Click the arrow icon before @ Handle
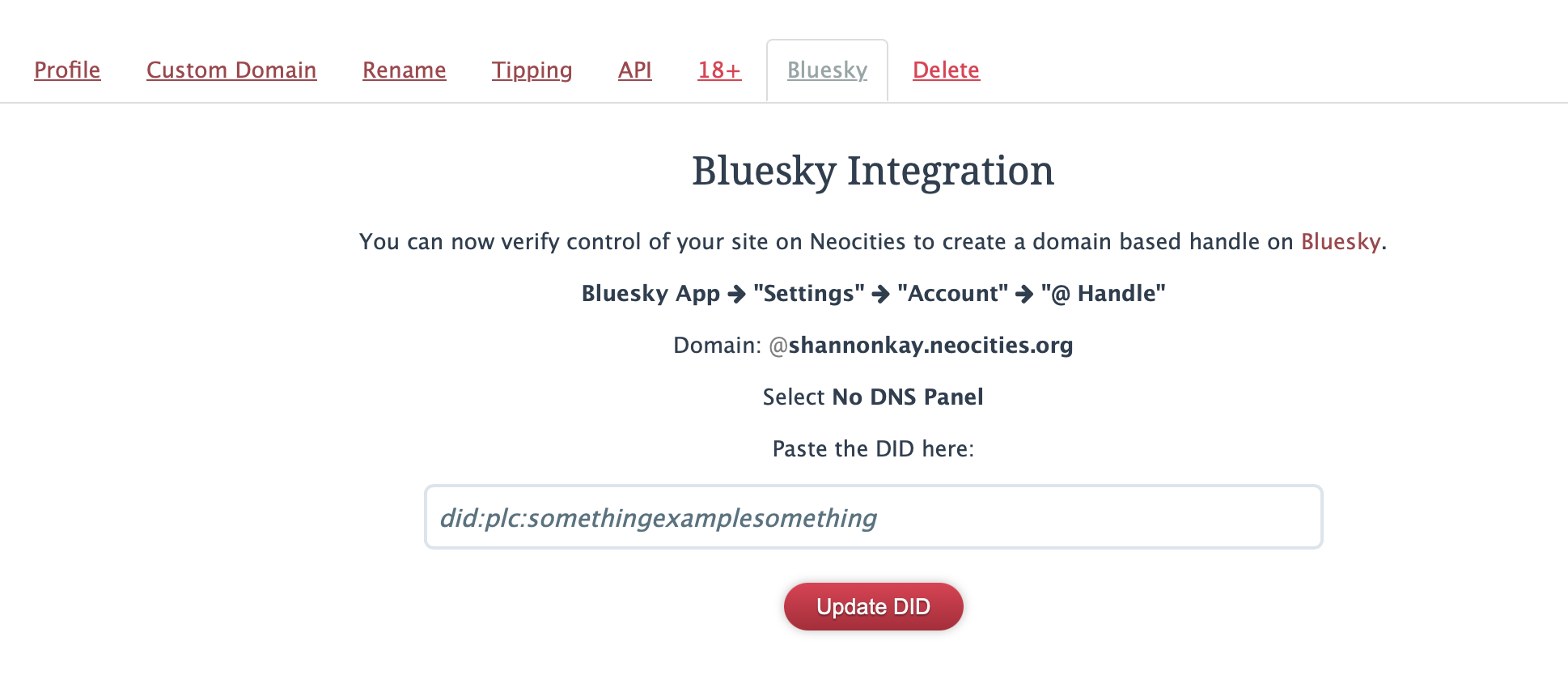 point(1023,293)
